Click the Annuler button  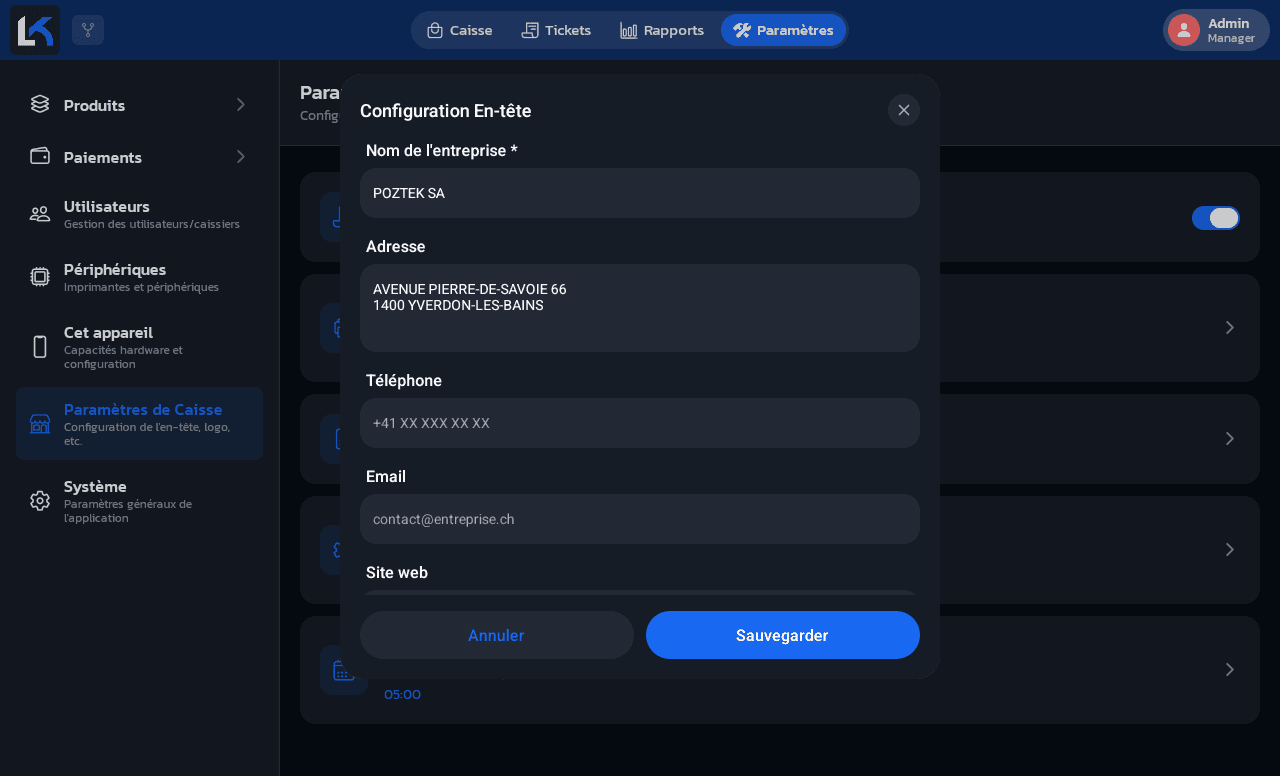497,635
